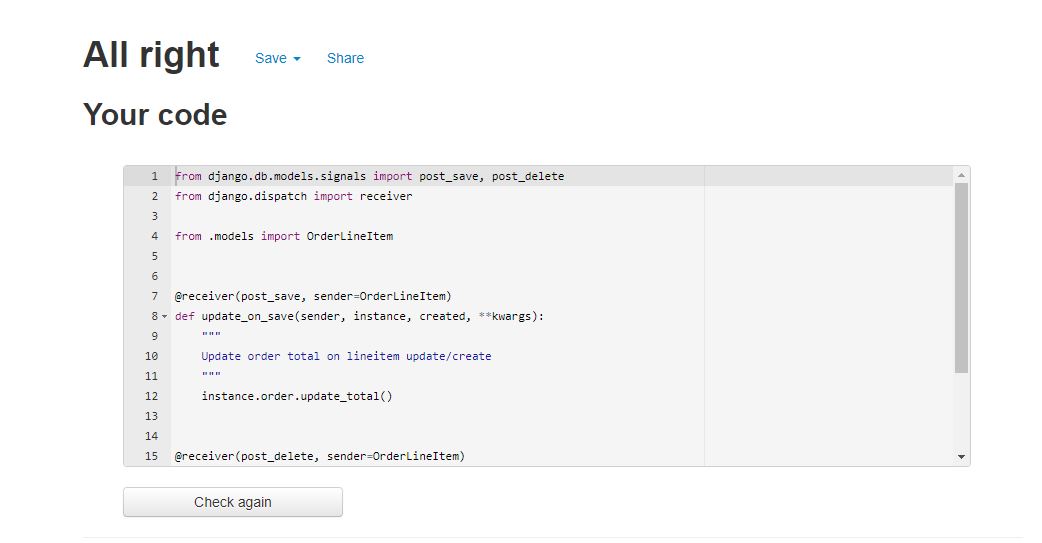Click the code editor scroll up arrow
Image resolution: width=1042 pixels, height=543 pixels.
961,175
